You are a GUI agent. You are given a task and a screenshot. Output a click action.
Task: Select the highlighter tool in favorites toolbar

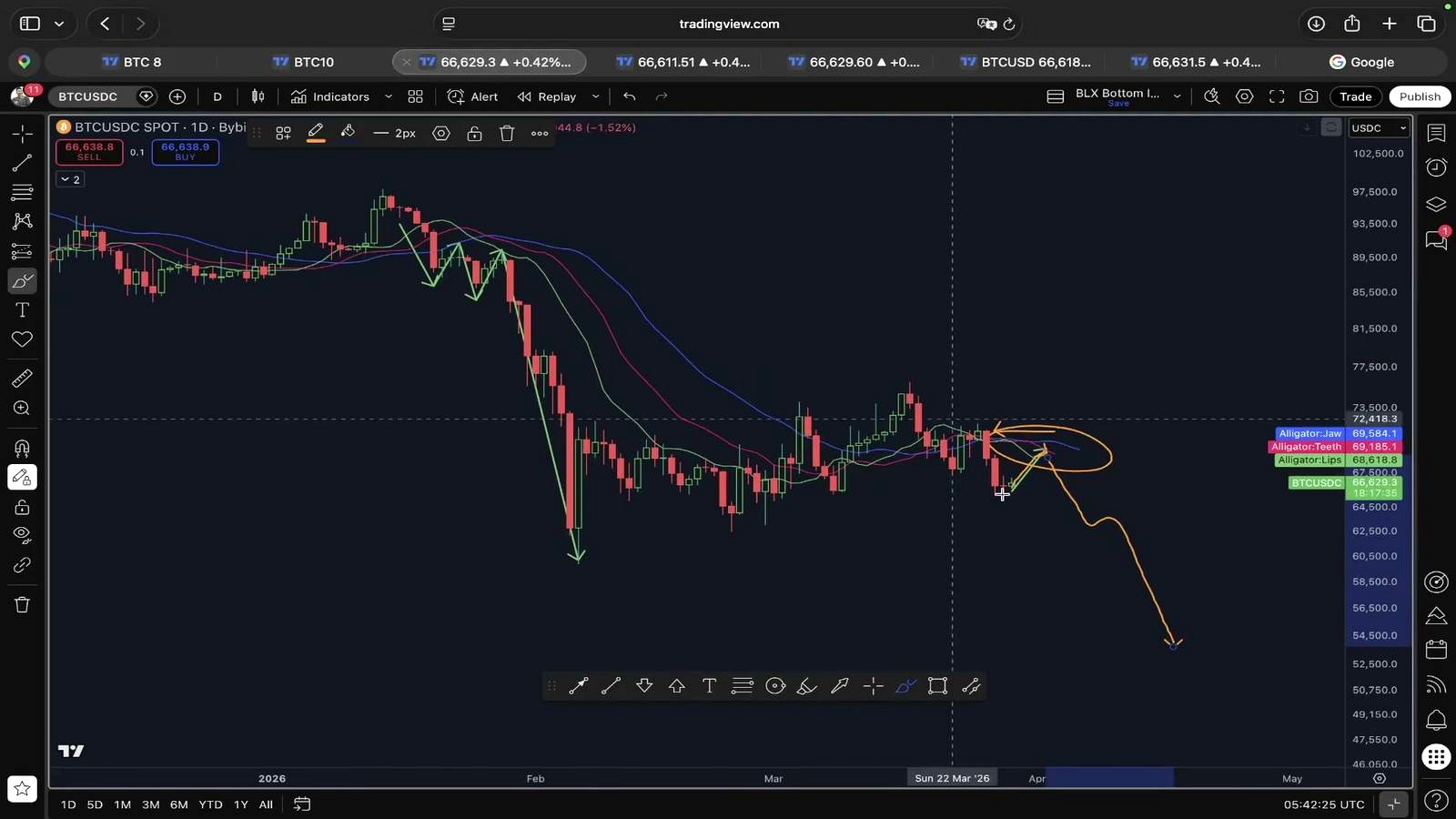click(x=807, y=686)
